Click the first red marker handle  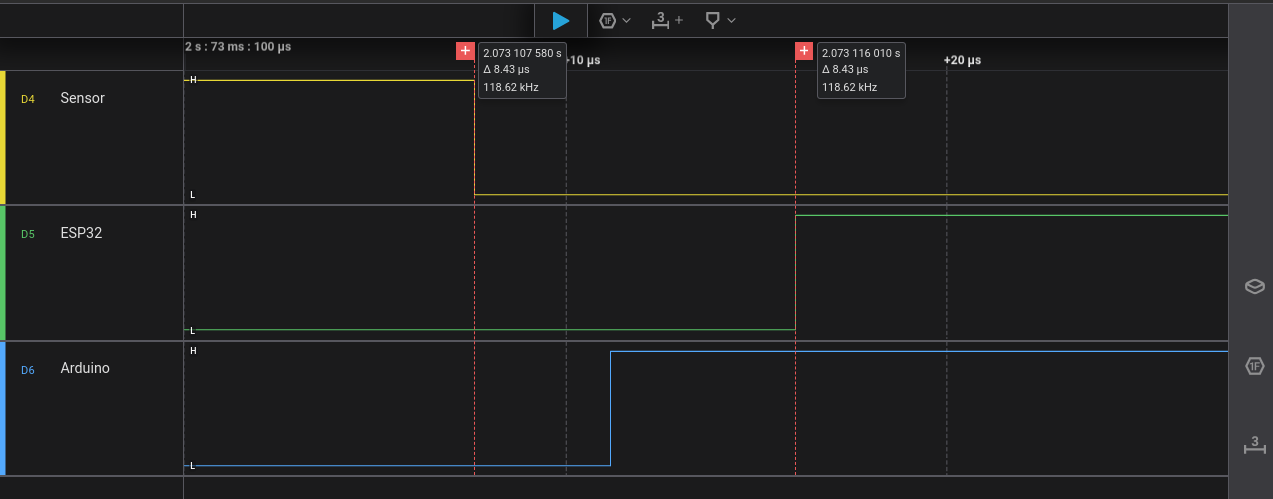click(x=465, y=51)
